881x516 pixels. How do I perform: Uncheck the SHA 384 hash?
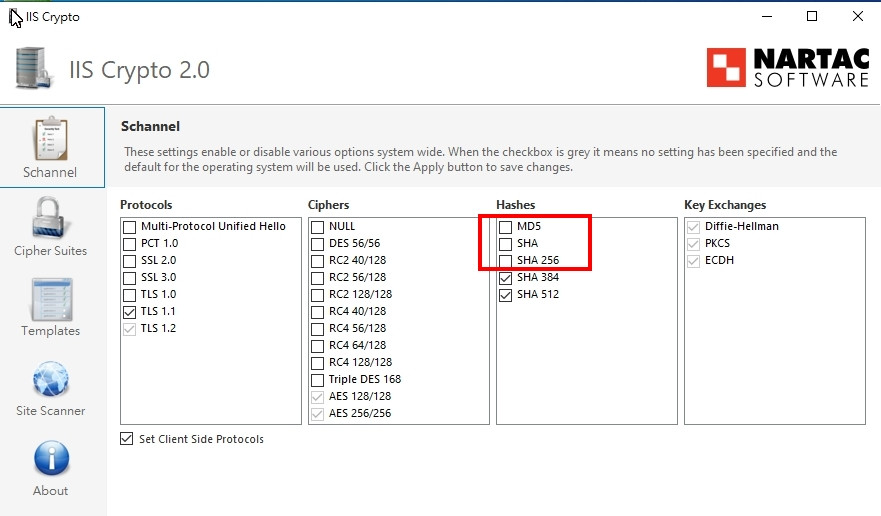[506, 278]
